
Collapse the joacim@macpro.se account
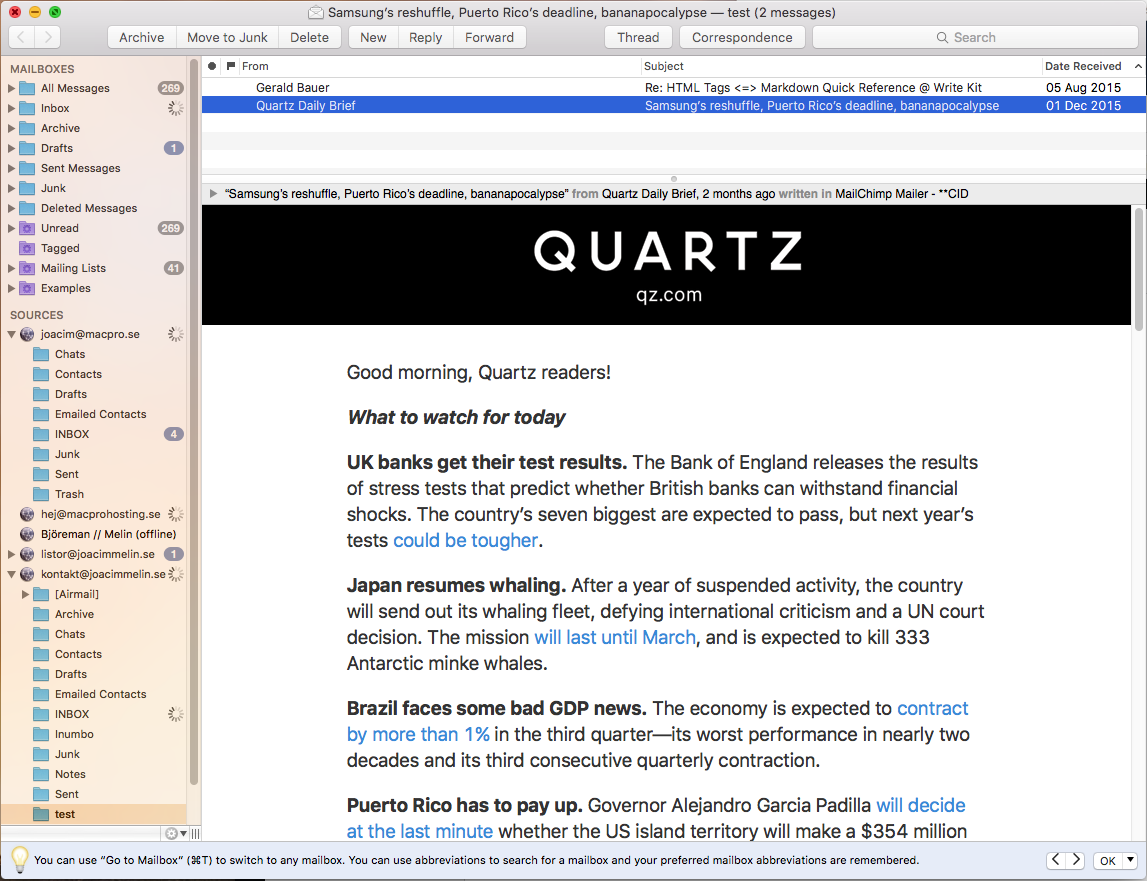coord(11,334)
